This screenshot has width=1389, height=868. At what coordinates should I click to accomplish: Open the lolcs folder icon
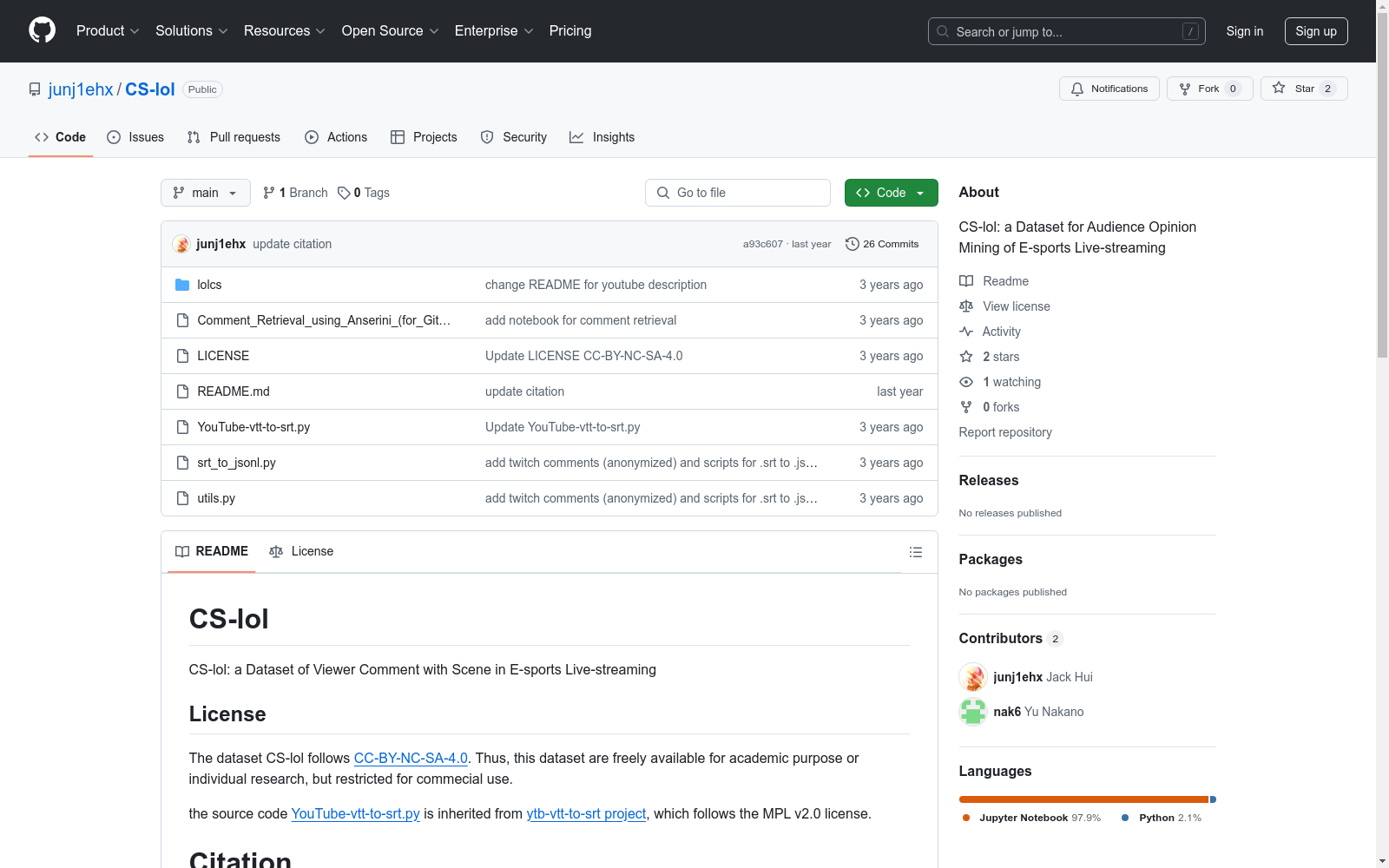pyautogui.click(x=182, y=285)
